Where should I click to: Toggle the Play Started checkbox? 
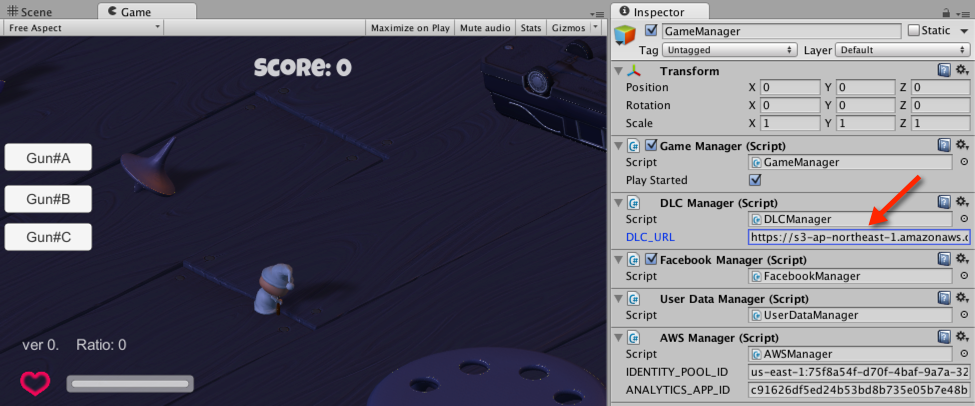point(756,180)
